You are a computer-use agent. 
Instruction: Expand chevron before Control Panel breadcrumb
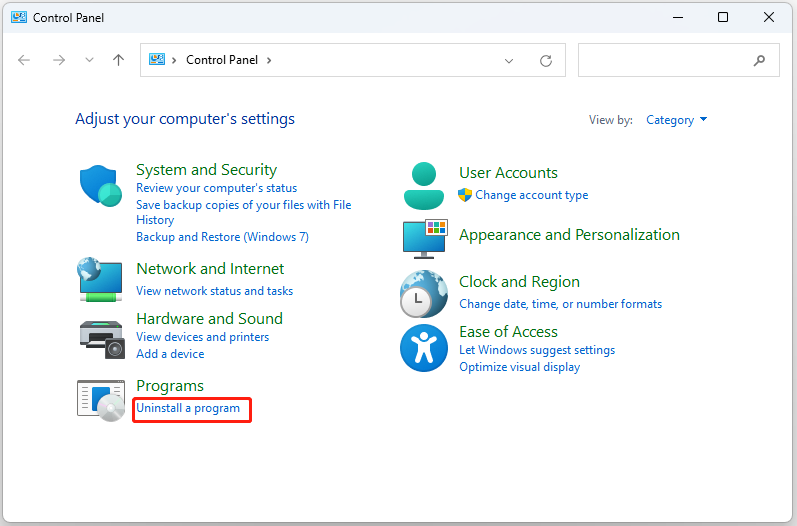pyautogui.click(x=174, y=60)
